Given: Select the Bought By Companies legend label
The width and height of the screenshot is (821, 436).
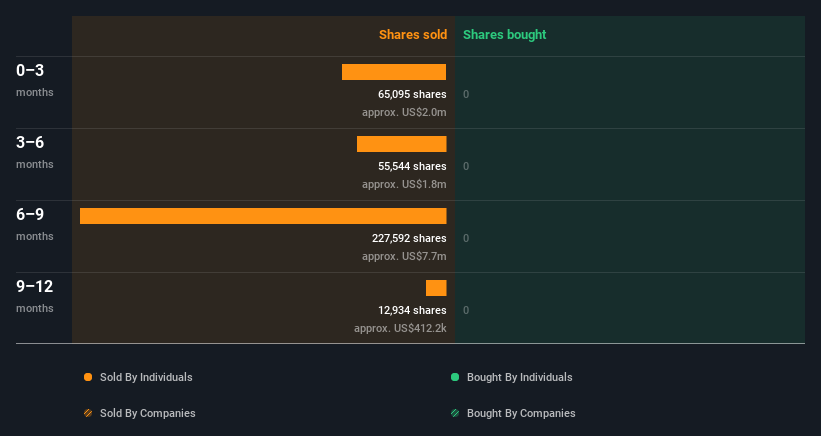Looking at the screenshot, I should click(521, 413).
